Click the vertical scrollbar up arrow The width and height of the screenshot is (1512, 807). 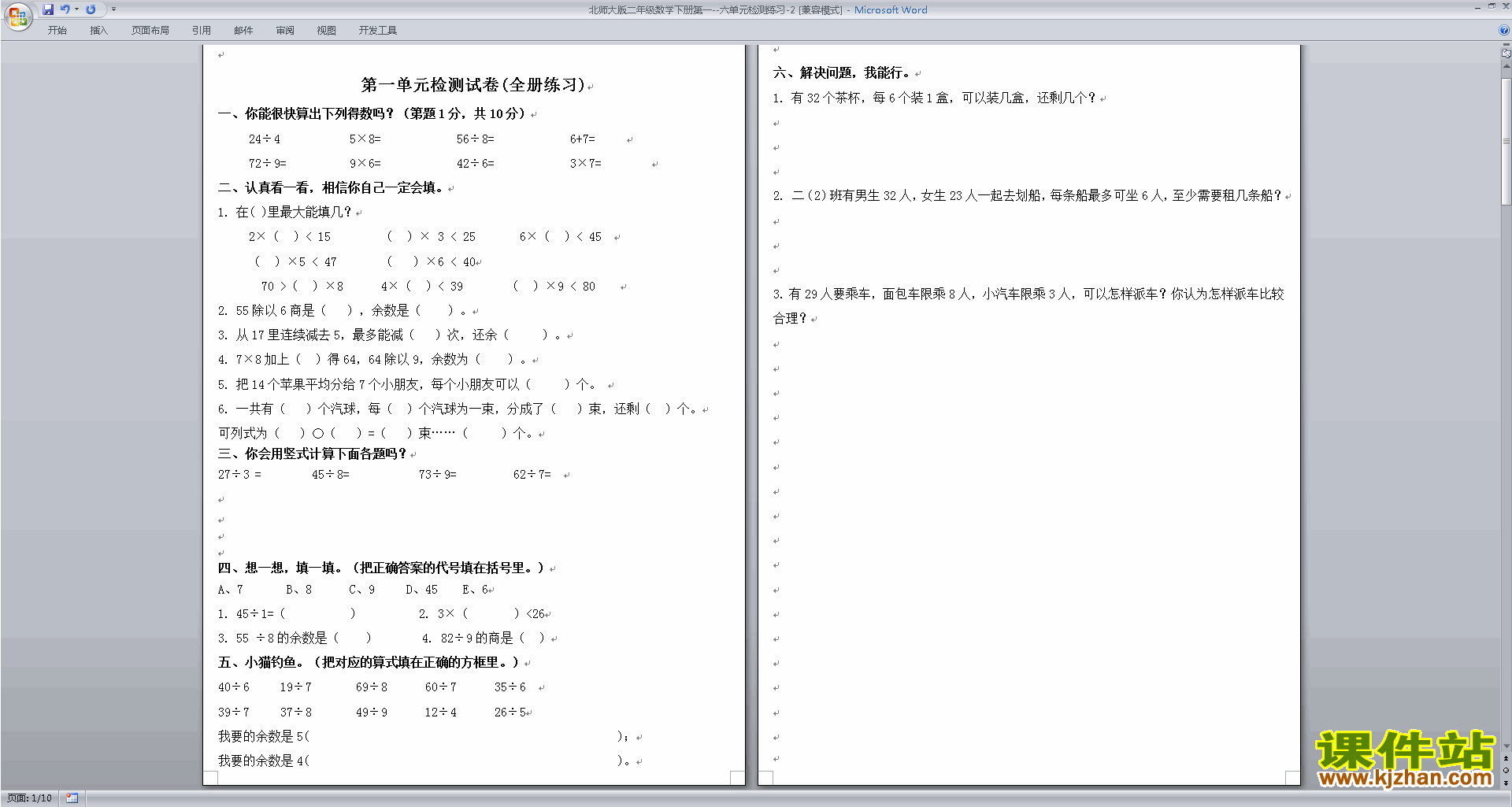(x=1506, y=66)
